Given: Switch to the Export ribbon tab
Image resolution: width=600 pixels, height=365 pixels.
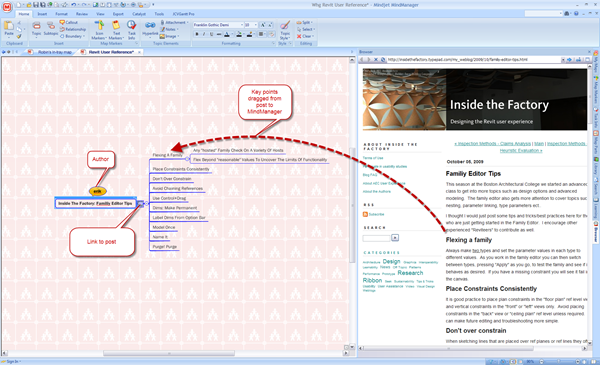Looking at the screenshot, I should click(118, 14).
